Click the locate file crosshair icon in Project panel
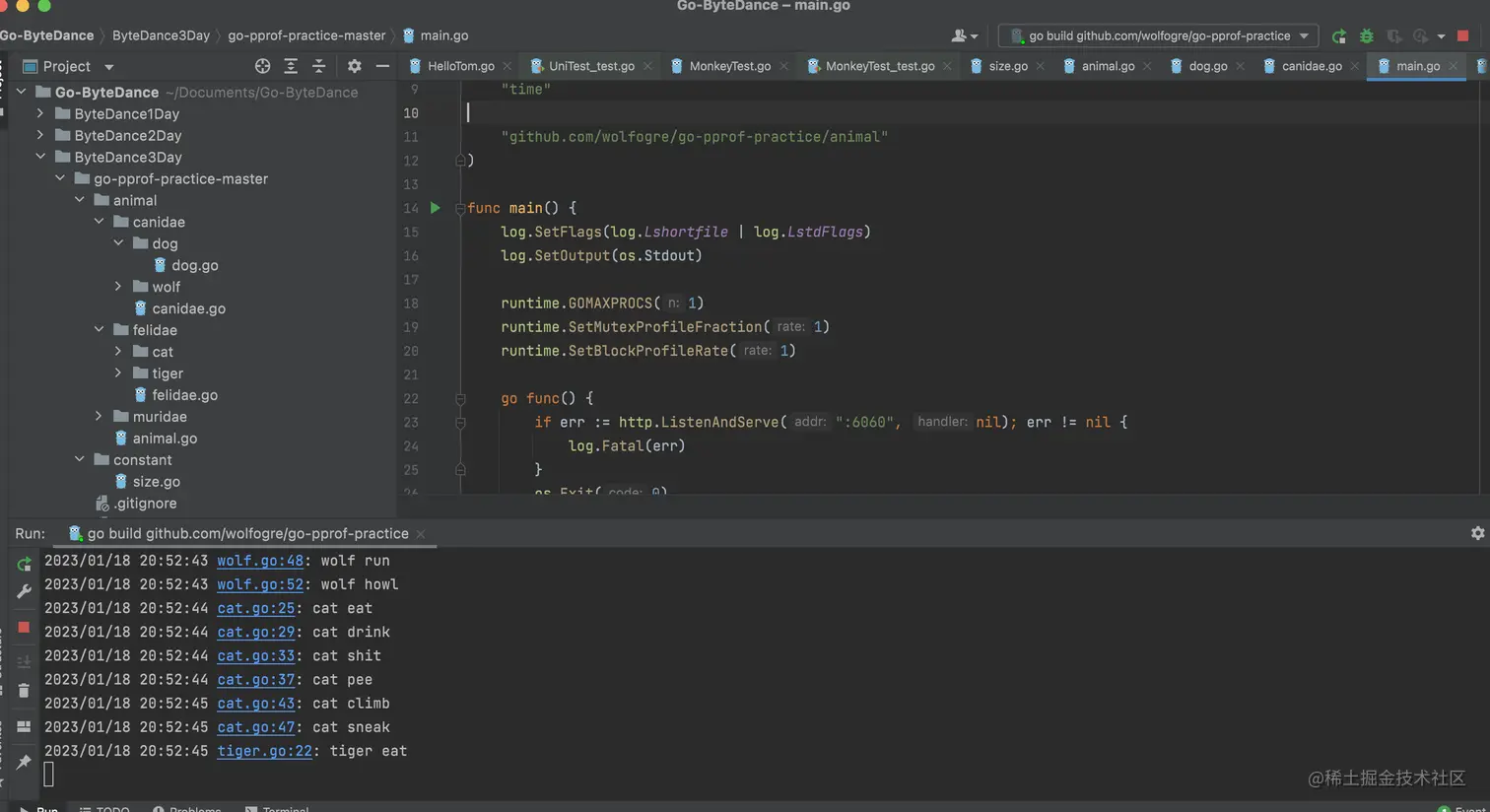 point(262,66)
